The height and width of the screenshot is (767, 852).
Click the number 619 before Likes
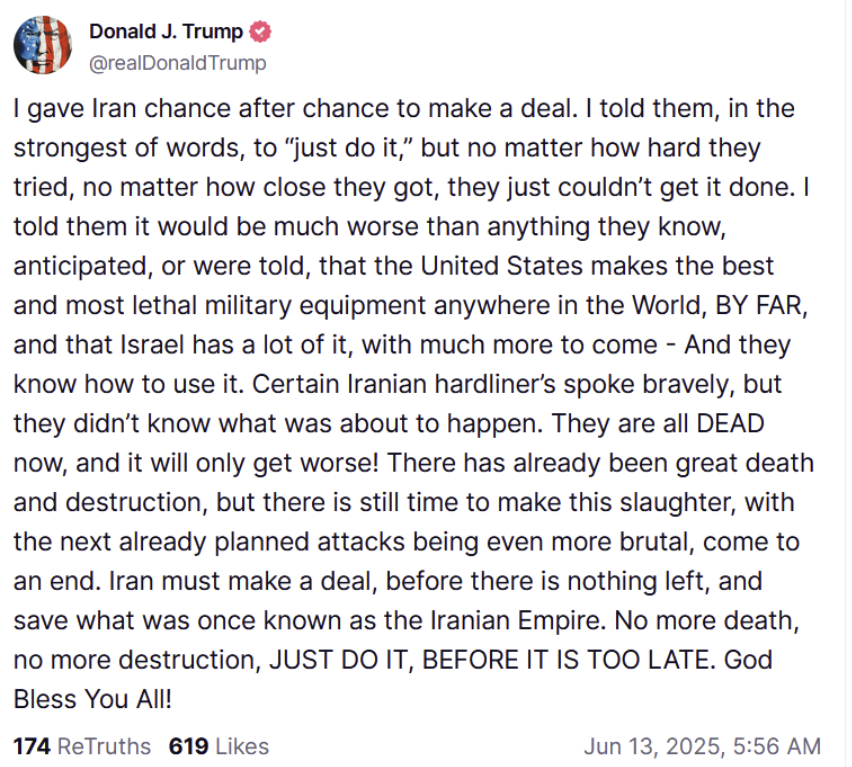188,746
